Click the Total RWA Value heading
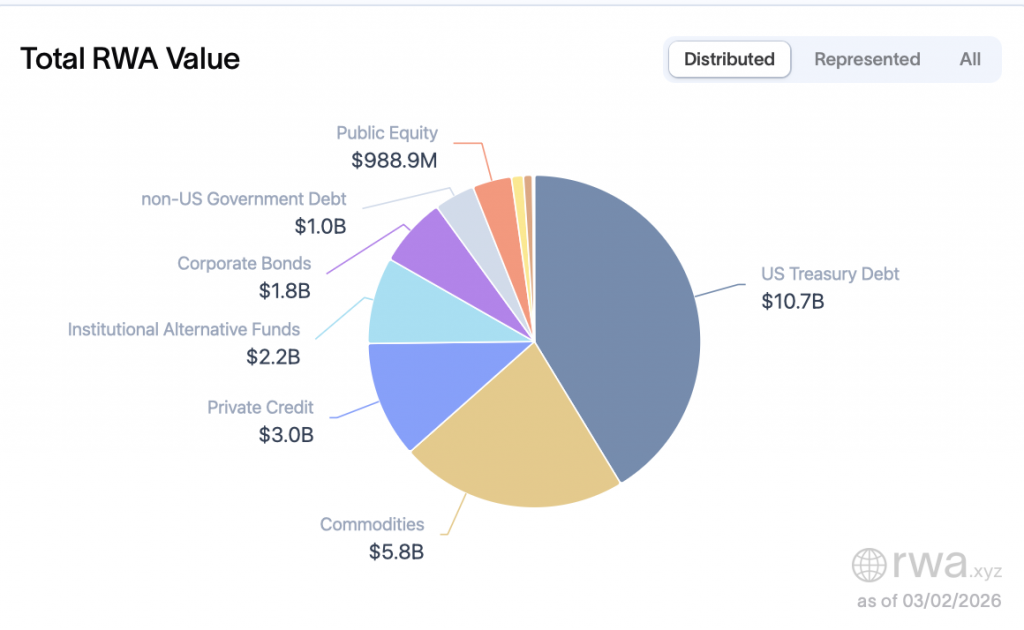The image size is (1024, 630). point(130,59)
